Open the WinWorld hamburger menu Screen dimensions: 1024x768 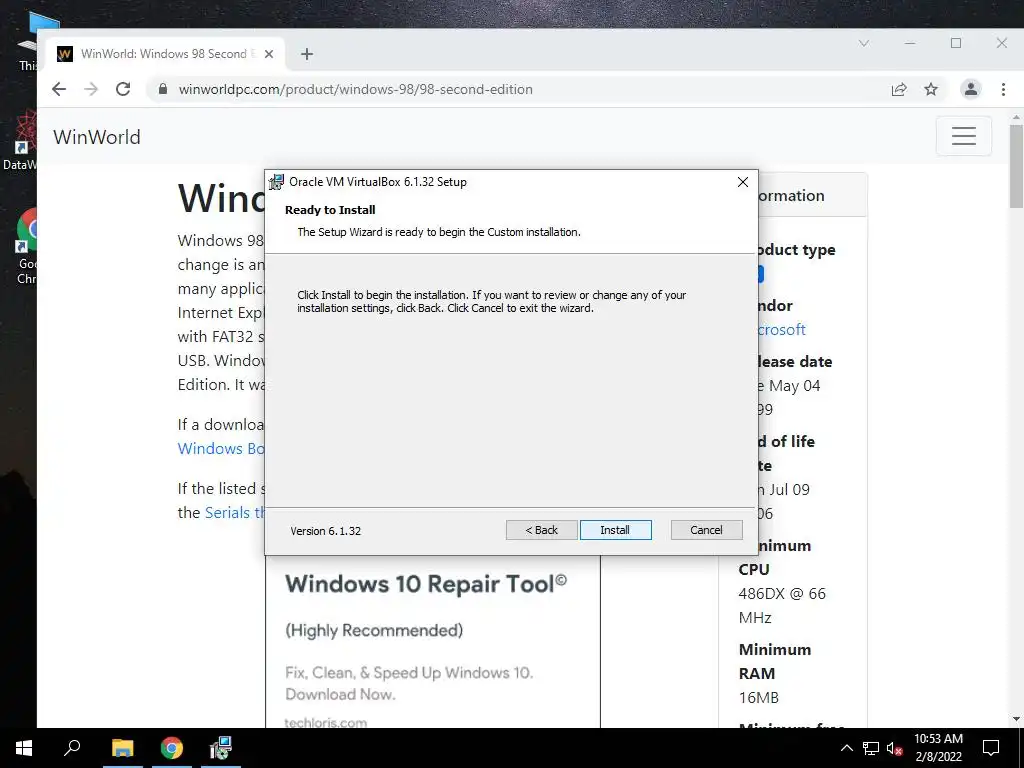coord(963,136)
